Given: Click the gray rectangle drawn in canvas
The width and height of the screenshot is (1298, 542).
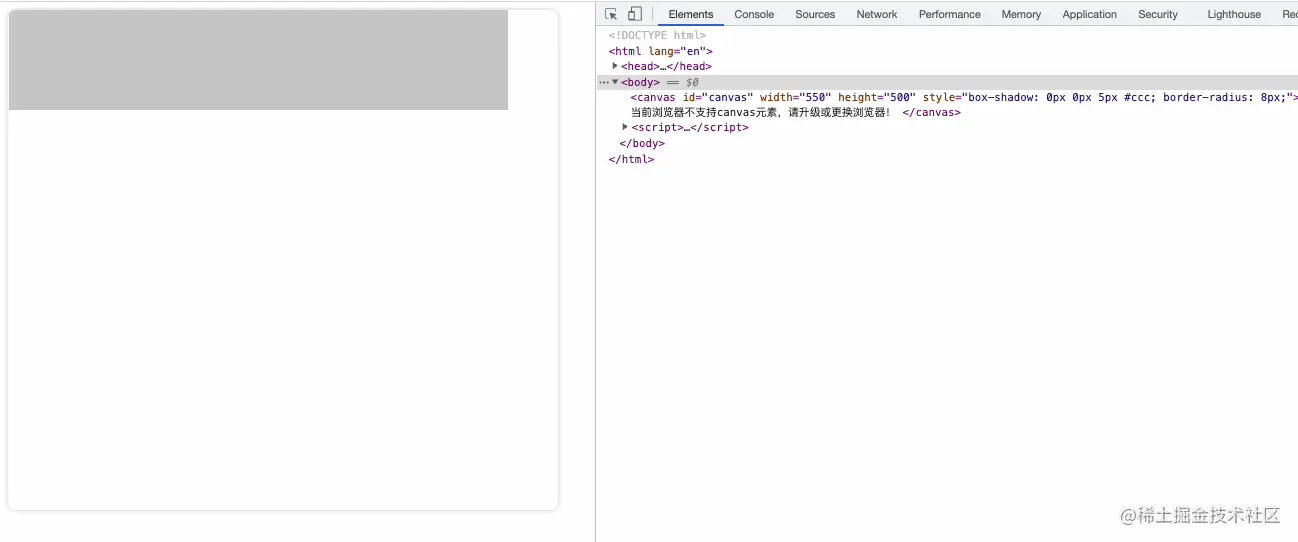Looking at the screenshot, I should (258, 60).
